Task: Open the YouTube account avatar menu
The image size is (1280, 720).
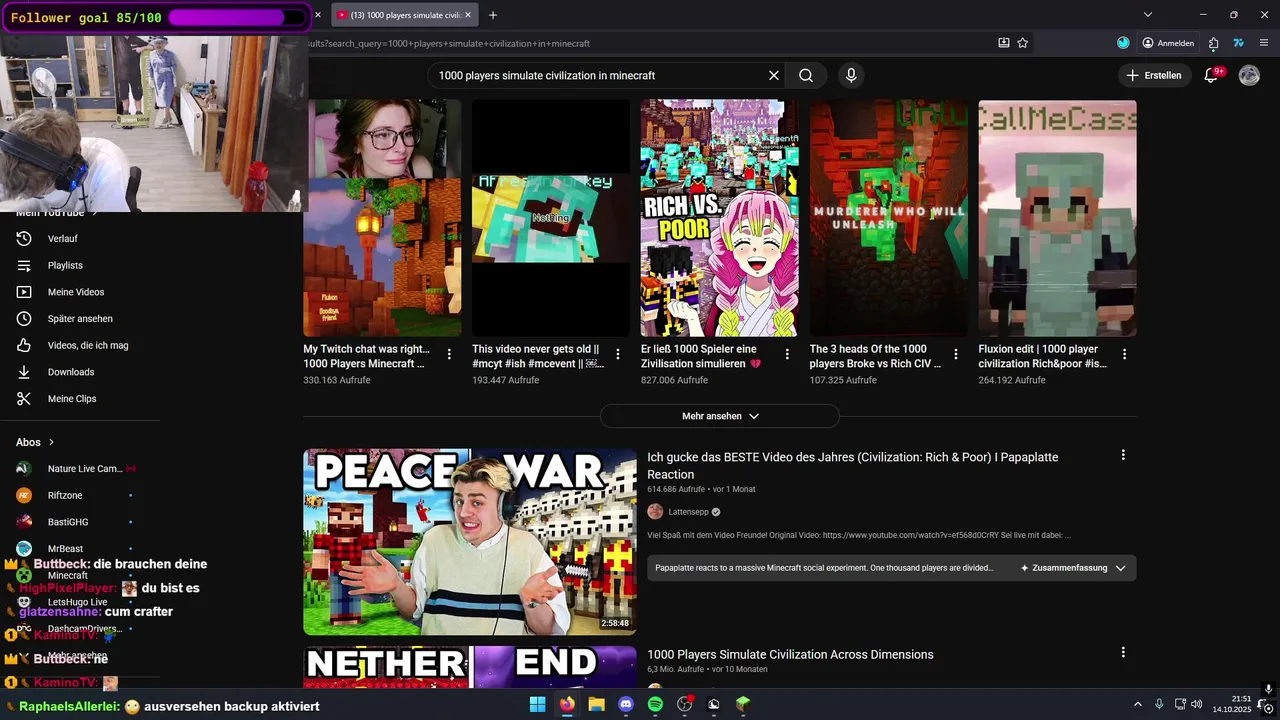Action: (1249, 75)
